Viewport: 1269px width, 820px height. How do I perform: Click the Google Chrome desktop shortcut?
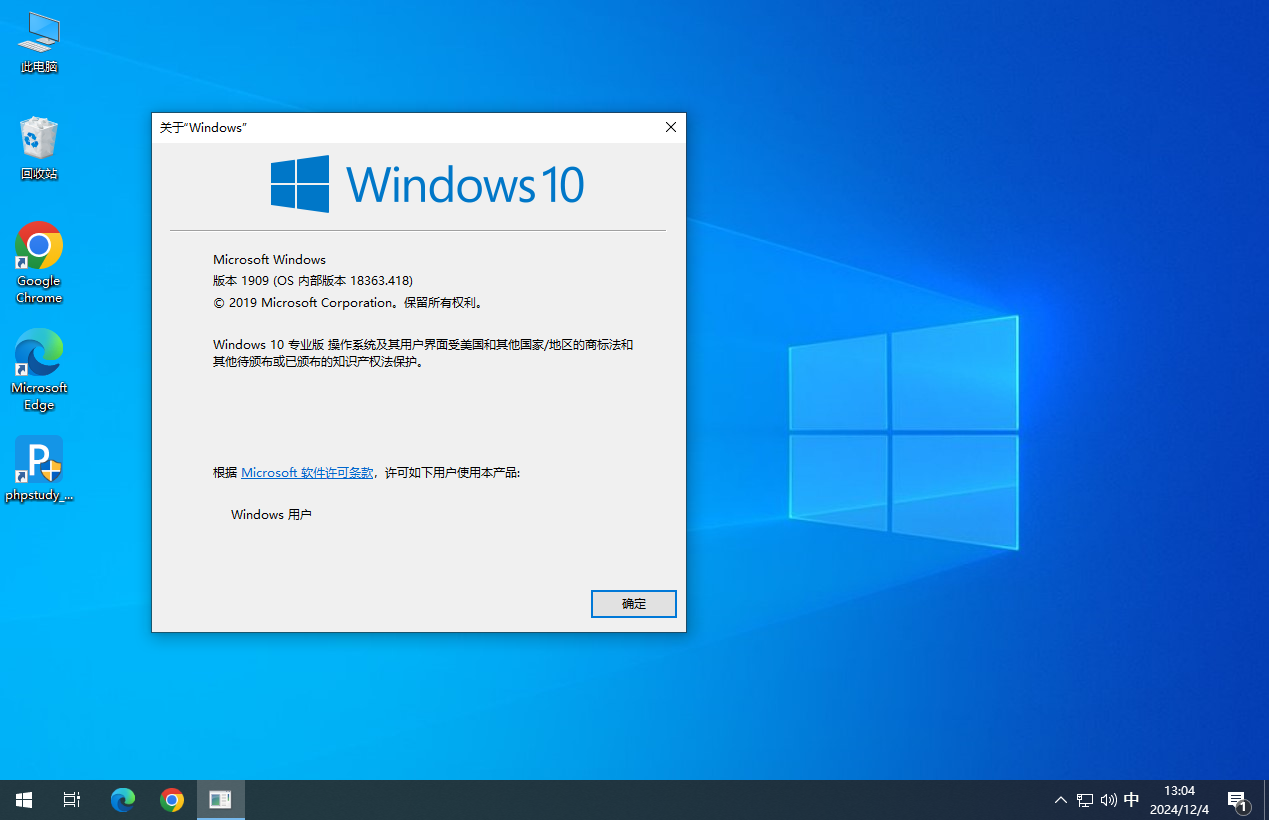(39, 262)
